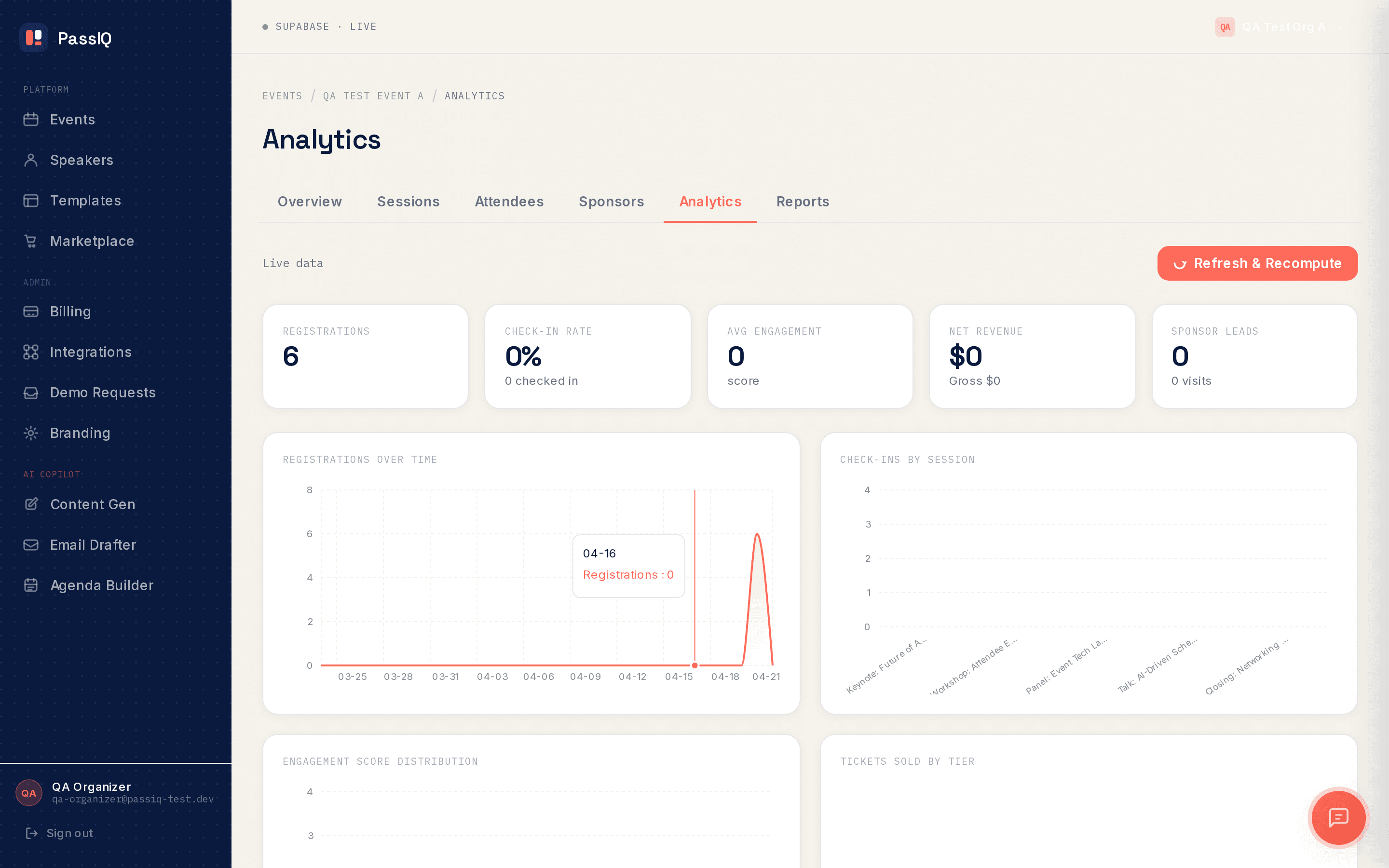Viewport: 1389px width, 868px height.
Task: Click the Sign out arrow icon
Action: pyautogui.click(x=31, y=833)
